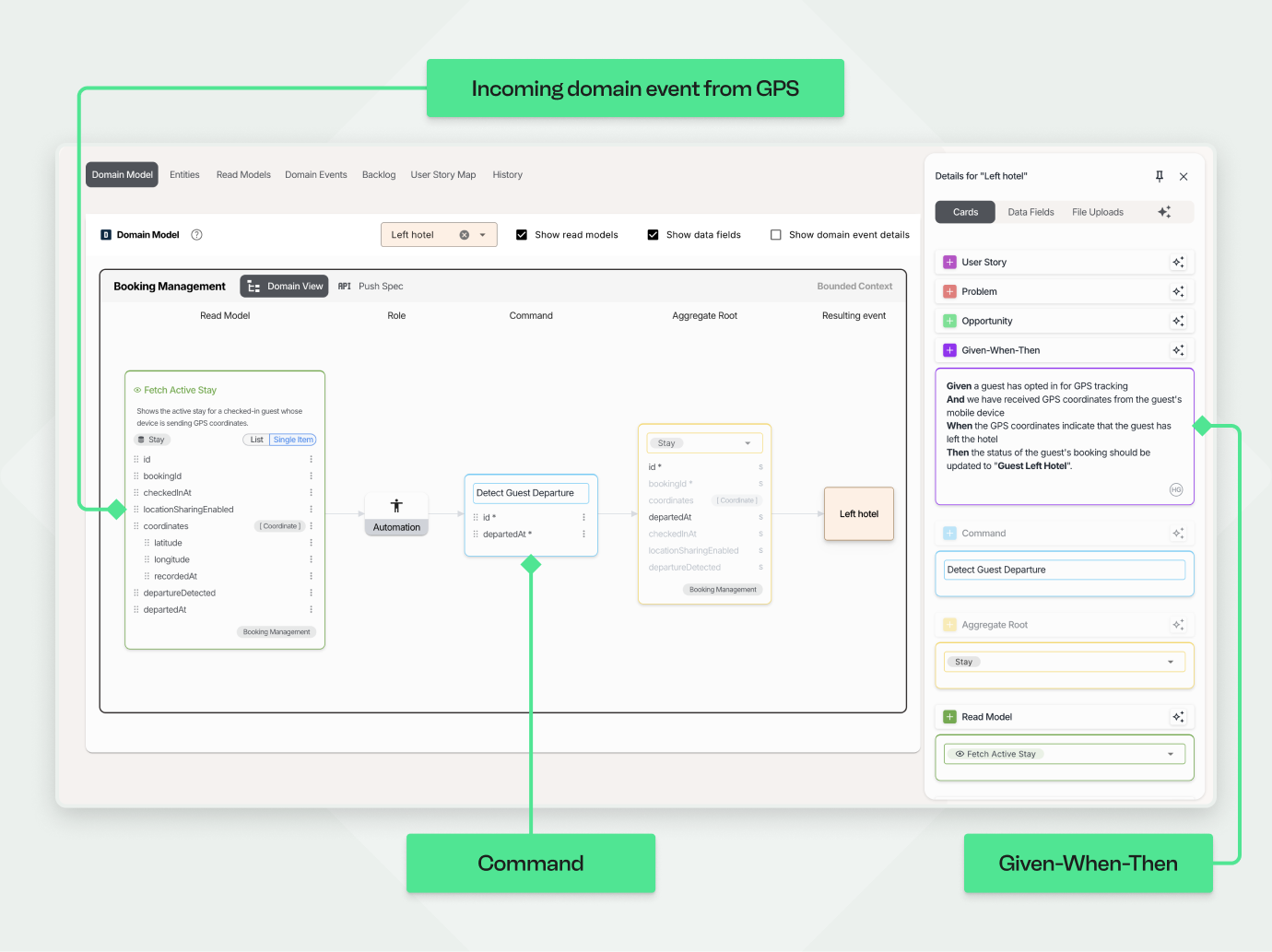Open options menu for checkedInAt field
1272x952 pixels.
[311, 493]
